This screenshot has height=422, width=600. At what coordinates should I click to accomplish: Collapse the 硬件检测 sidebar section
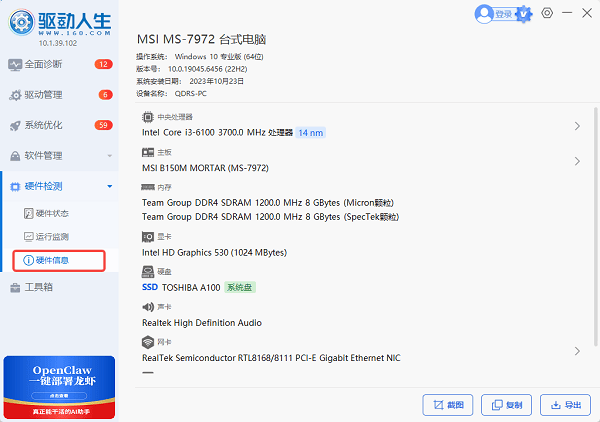[x=108, y=186]
